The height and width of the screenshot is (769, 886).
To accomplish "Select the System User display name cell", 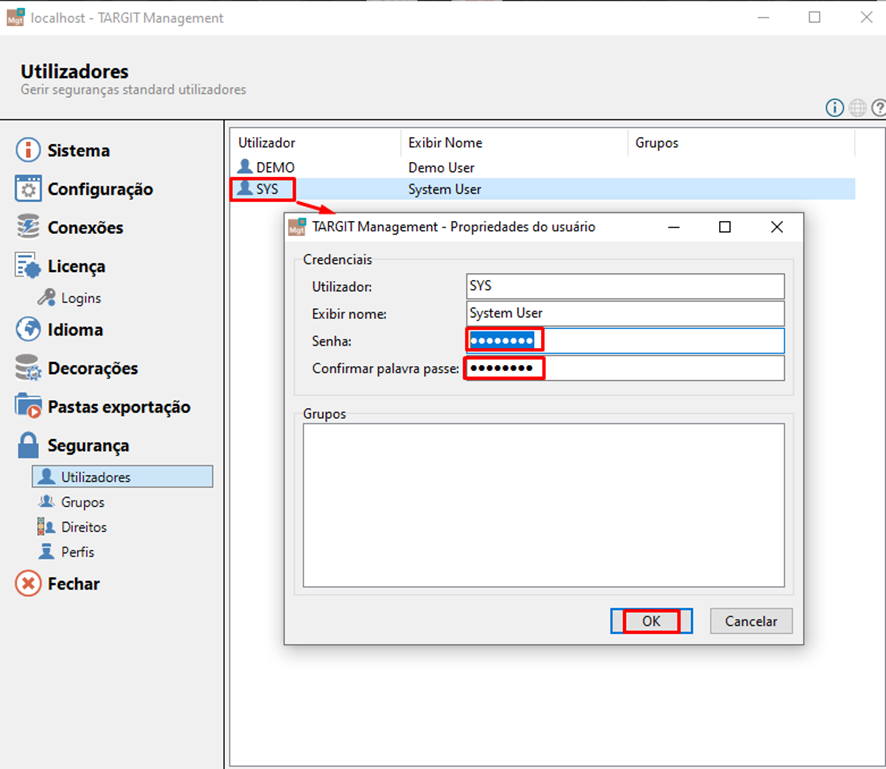I will point(445,189).
